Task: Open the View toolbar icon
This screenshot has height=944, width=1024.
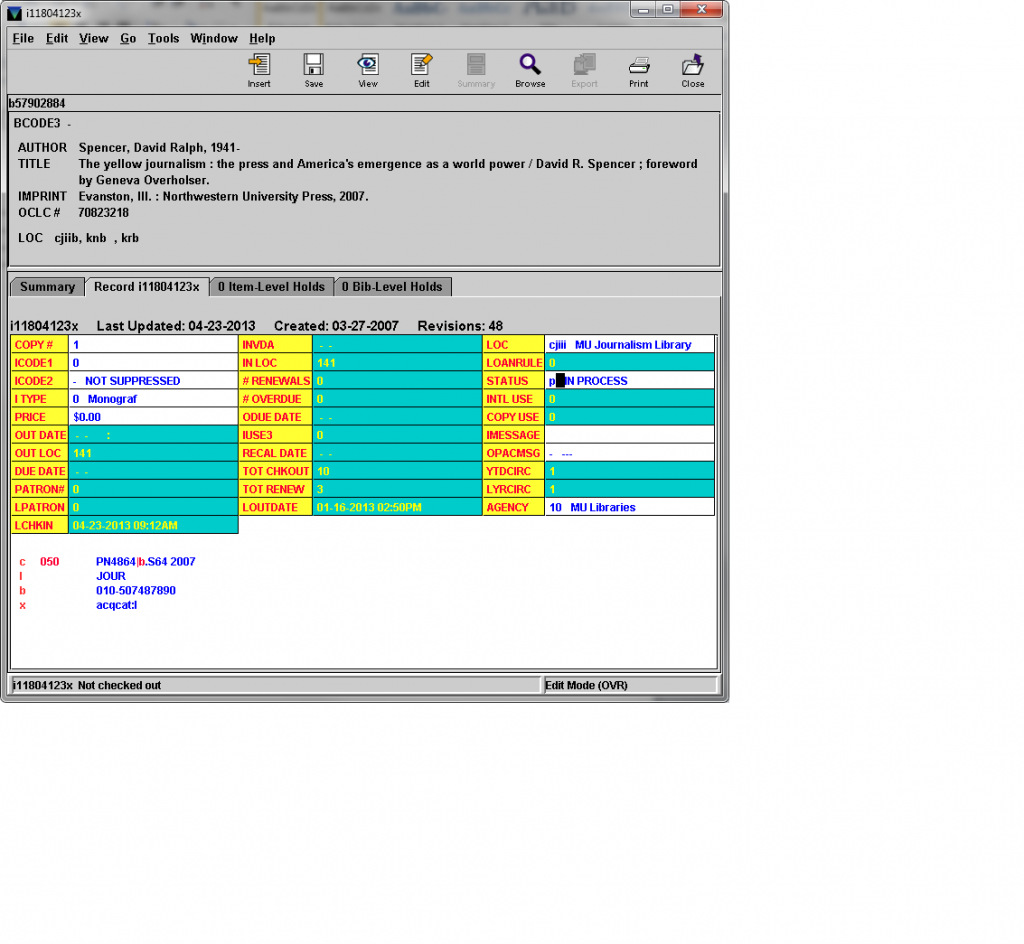Action: click(368, 70)
